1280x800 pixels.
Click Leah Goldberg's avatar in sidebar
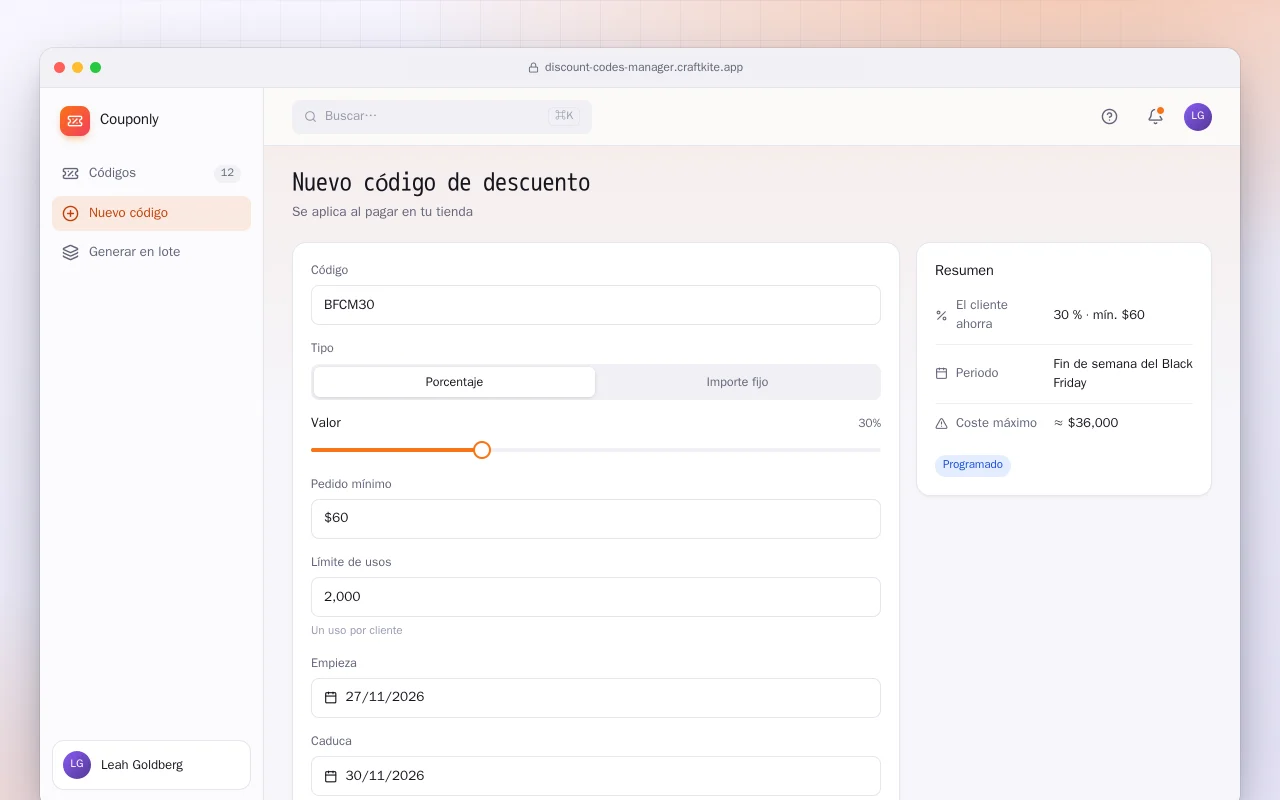click(77, 765)
